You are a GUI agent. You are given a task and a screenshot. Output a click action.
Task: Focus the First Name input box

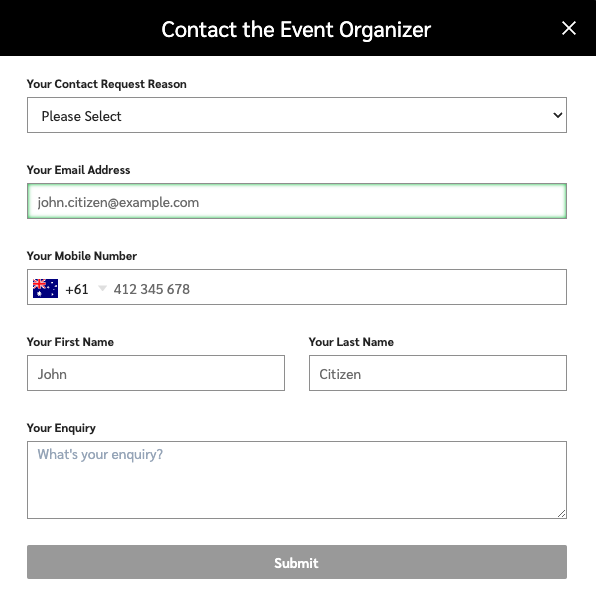tap(156, 373)
